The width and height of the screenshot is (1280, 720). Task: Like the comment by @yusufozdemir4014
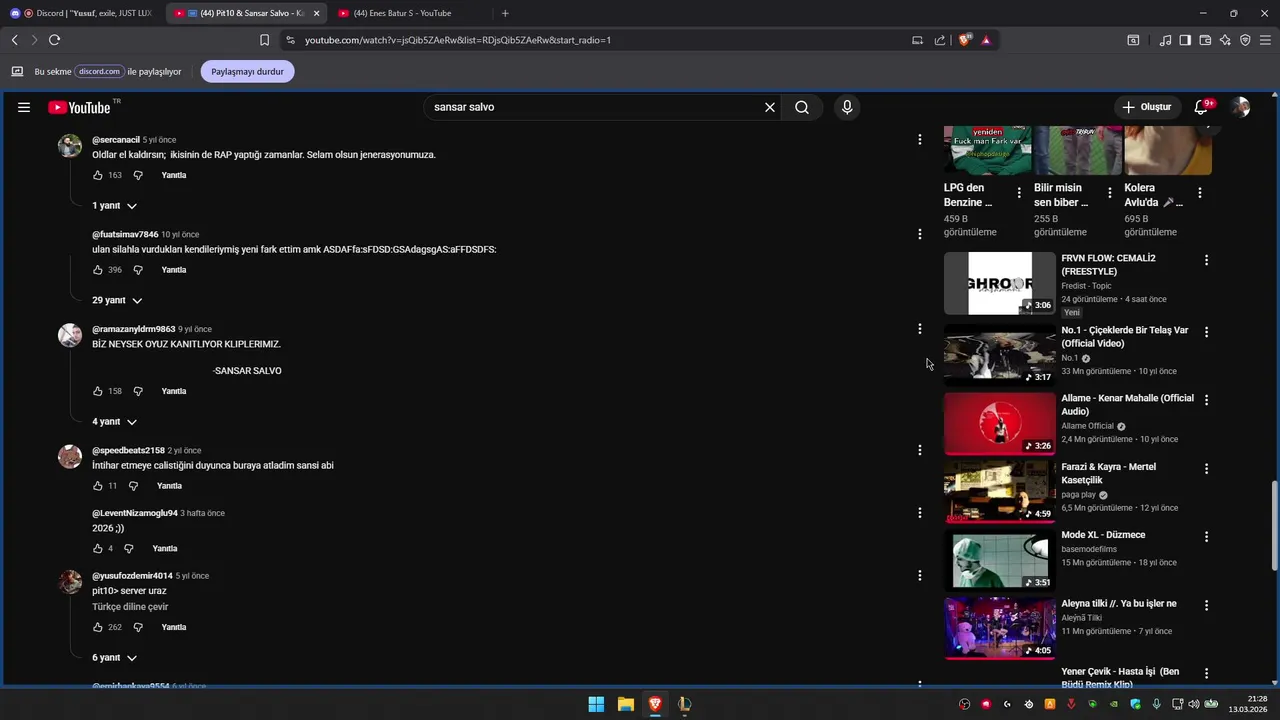[98, 628]
